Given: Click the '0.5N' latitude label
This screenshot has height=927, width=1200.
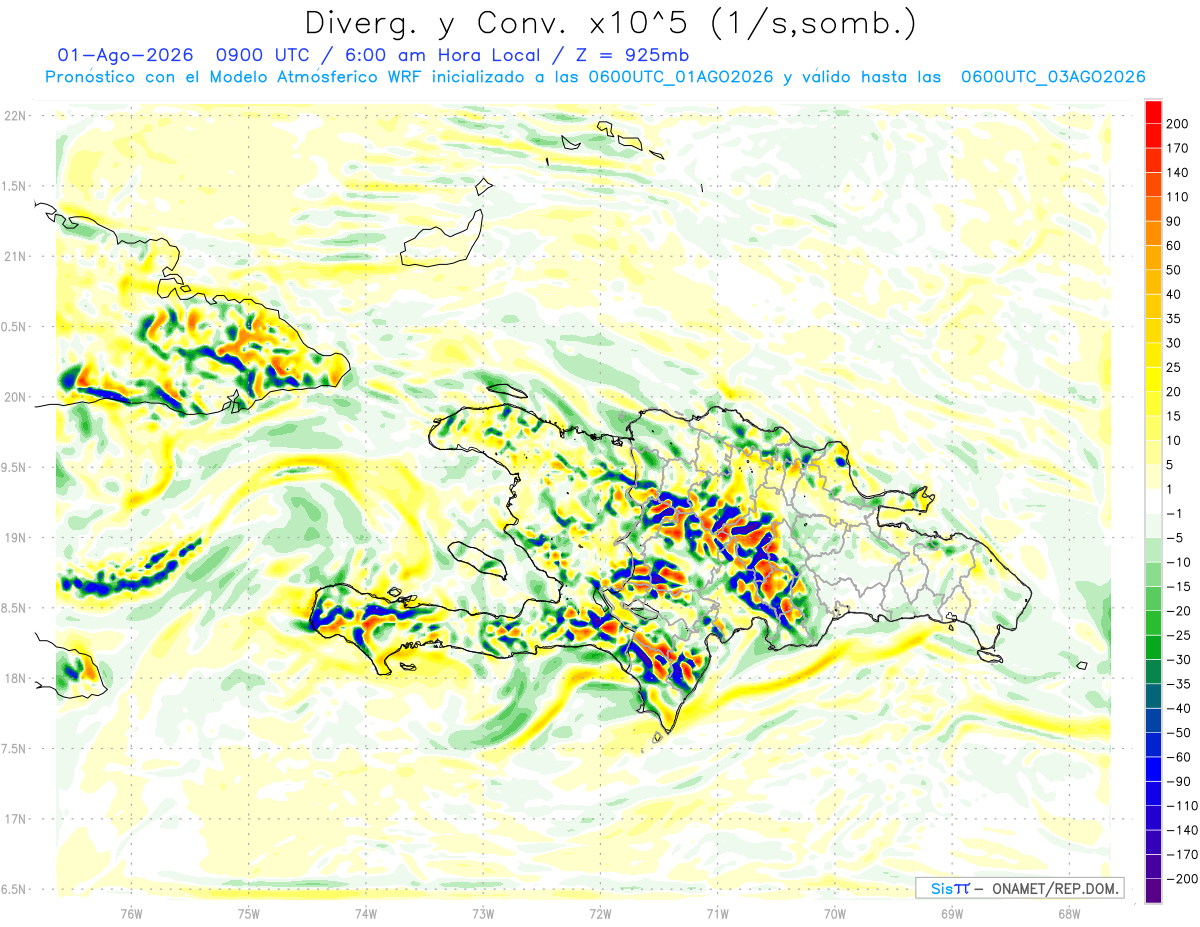Looking at the screenshot, I should pos(15,326).
